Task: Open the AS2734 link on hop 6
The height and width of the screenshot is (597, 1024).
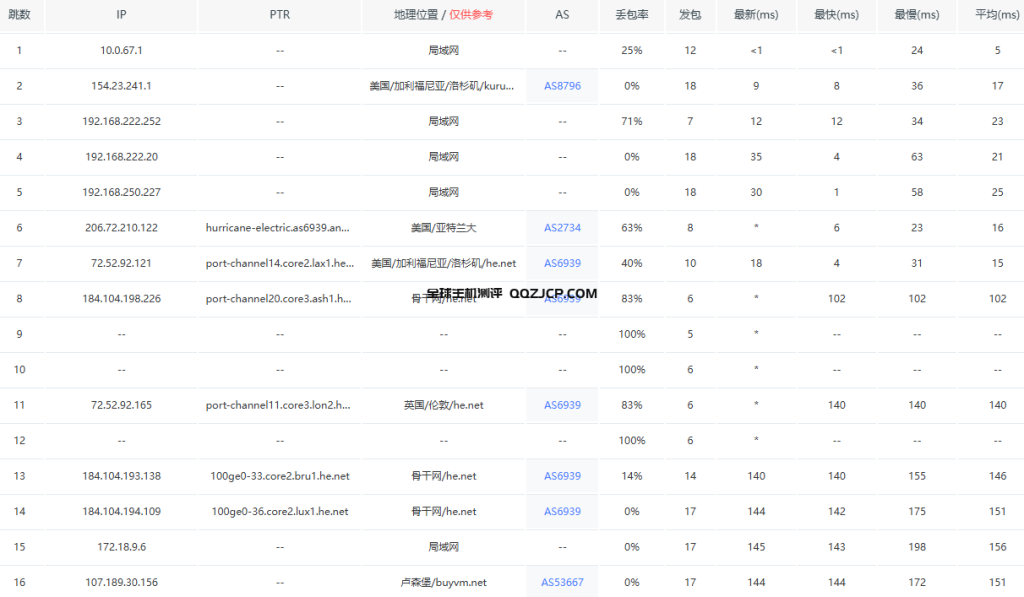Action: point(561,227)
